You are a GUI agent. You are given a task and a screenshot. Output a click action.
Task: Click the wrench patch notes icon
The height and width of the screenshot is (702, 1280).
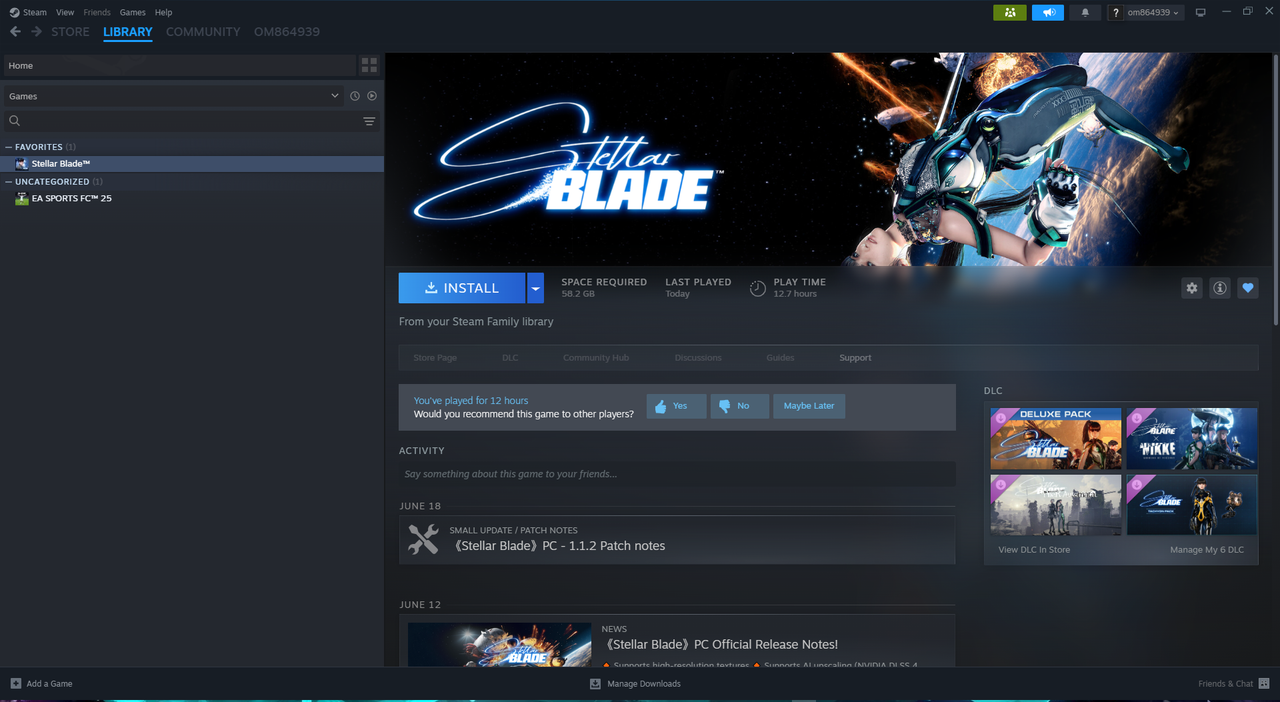tap(424, 540)
